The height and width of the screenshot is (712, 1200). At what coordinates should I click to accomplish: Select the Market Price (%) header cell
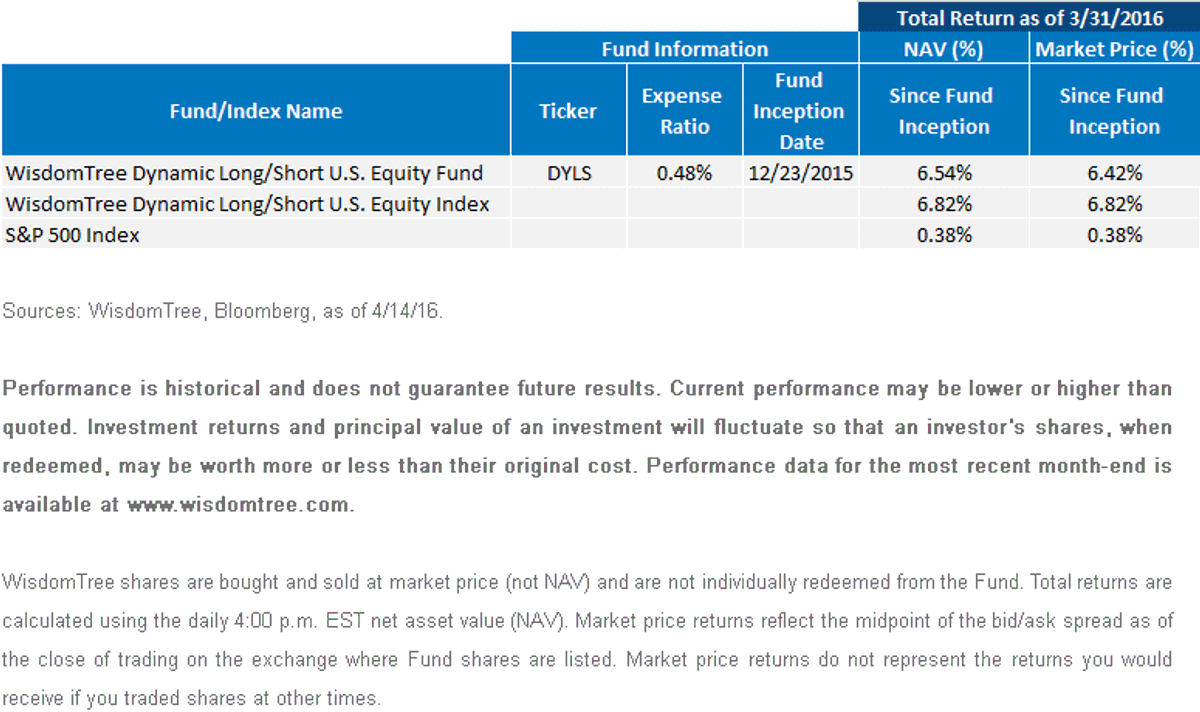pyautogui.click(x=1115, y=48)
